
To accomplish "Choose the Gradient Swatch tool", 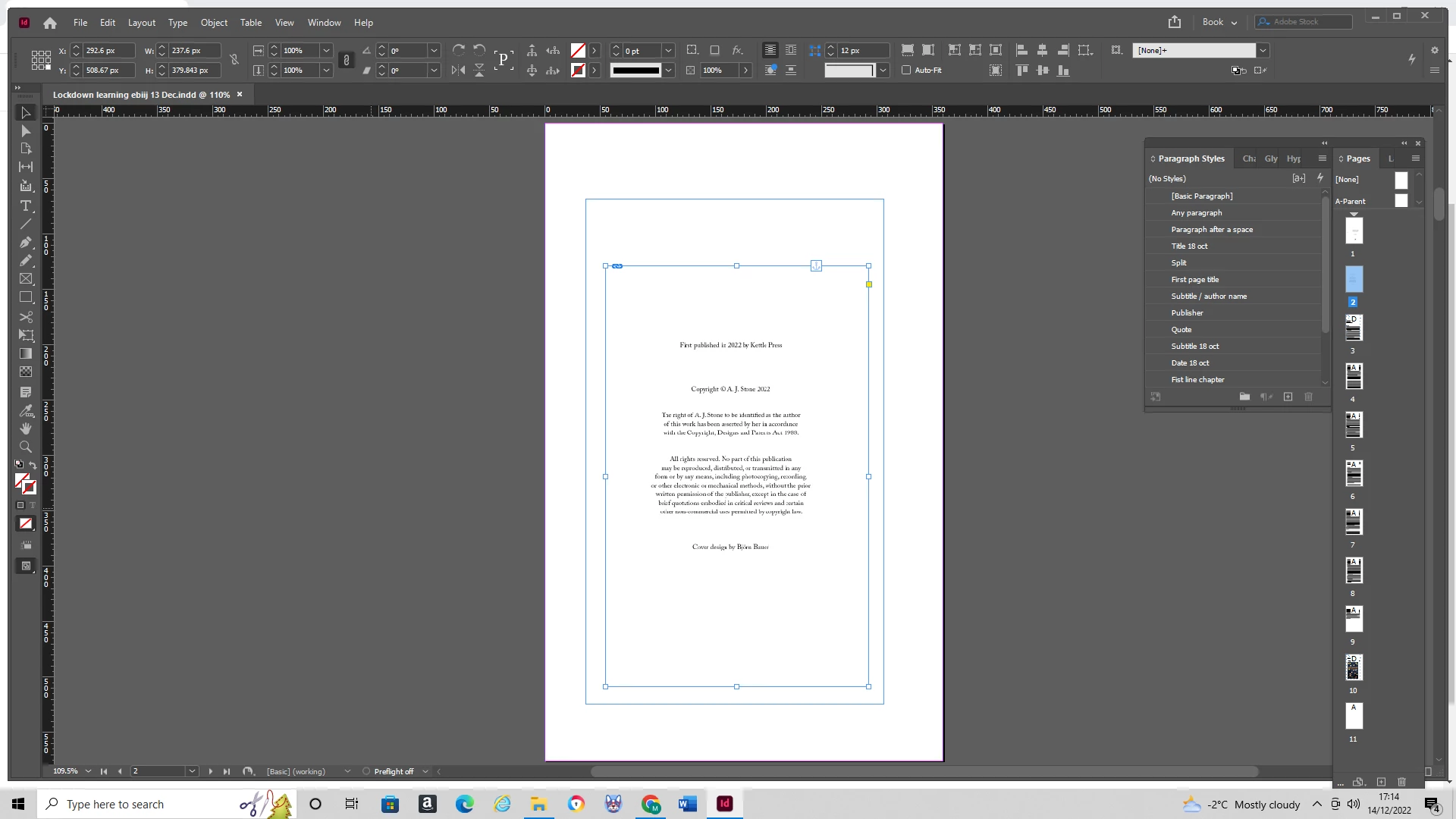I will coord(26,353).
